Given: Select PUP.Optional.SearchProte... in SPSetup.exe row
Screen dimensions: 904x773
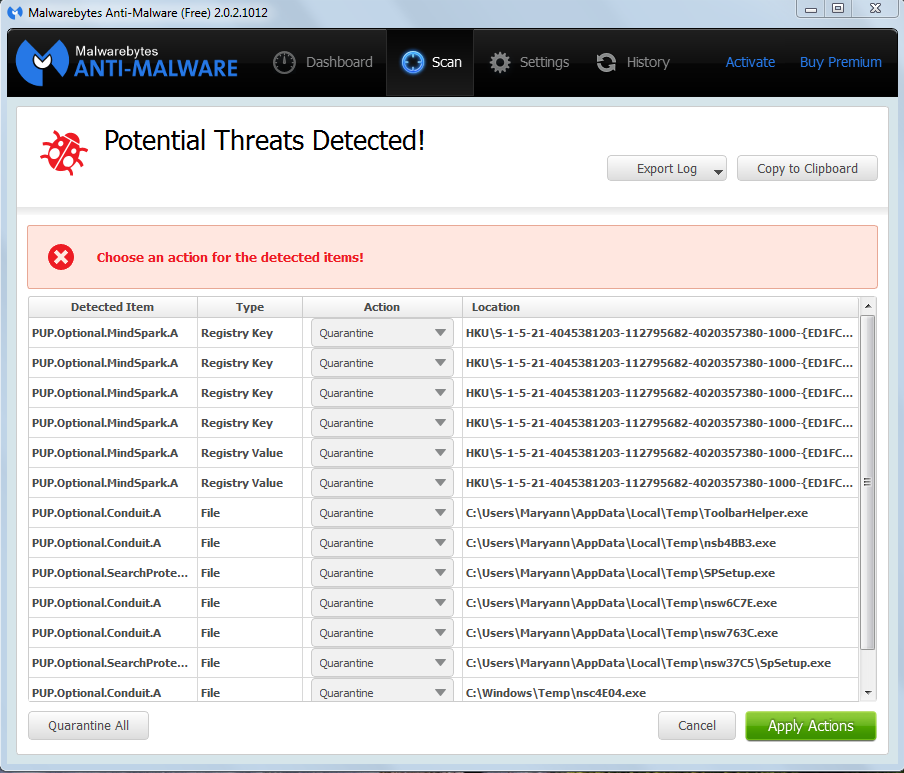Looking at the screenshot, I should [x=110, y=572].
